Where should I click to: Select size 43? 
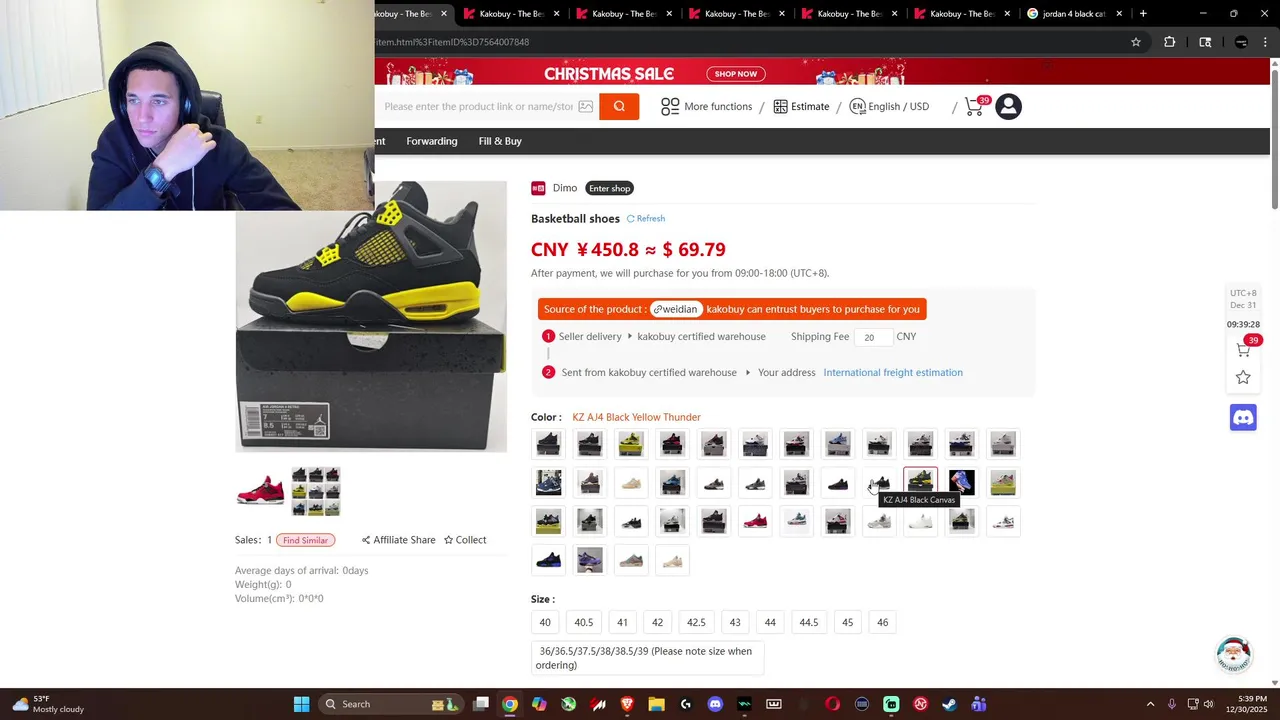[x=735, y=622]
